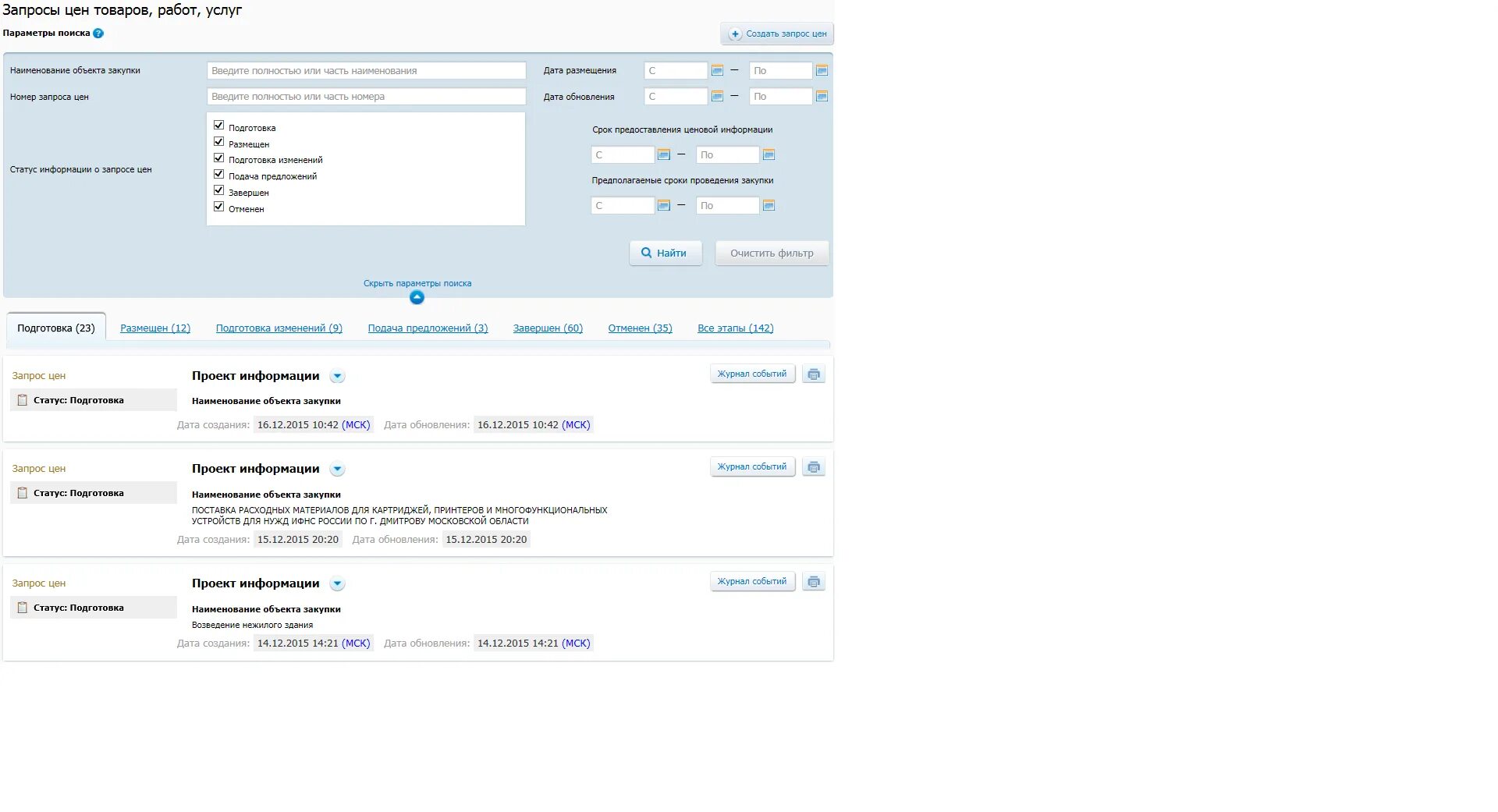1498x812 pixels.
Task: Focus Дата обновления С field
Action: pyautogui.click(x=676, y=97)
